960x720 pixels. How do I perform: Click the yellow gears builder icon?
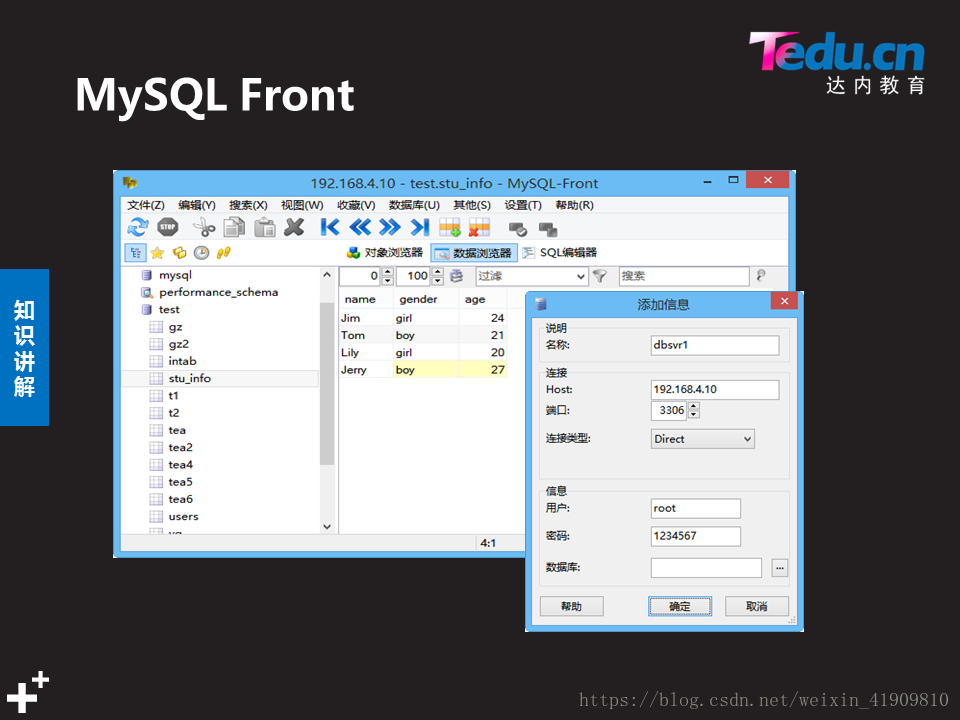tap(179, 252)
